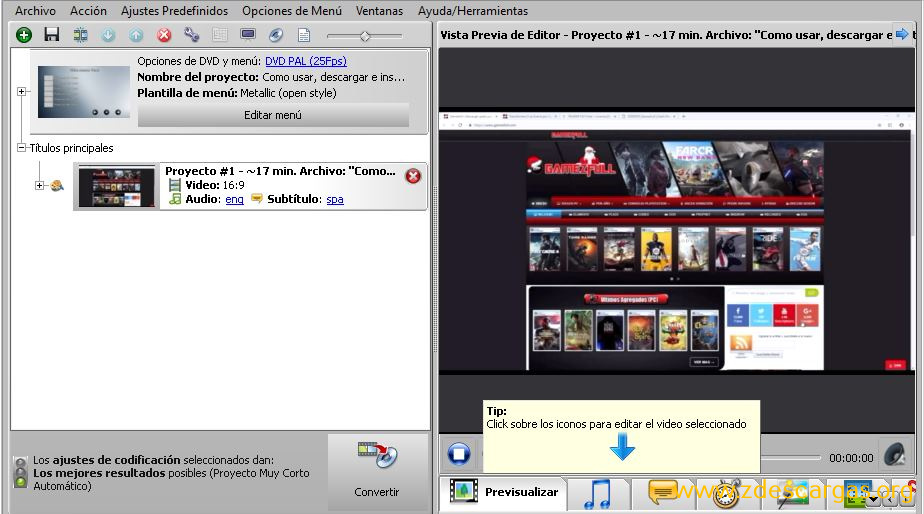924x514 pixels.
Task: Click the Editar menú button
Action: 273,115
